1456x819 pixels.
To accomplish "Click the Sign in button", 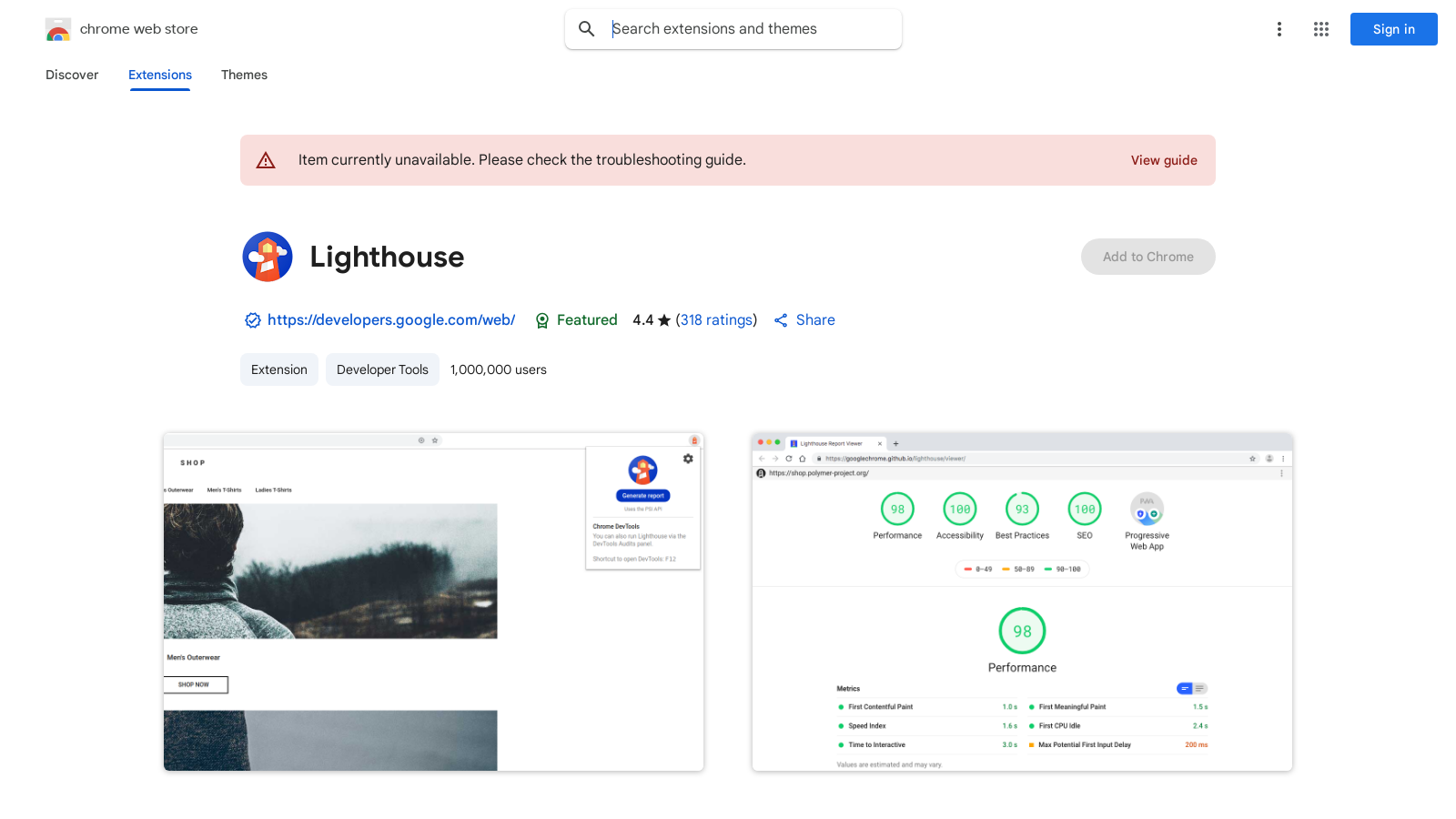I will [1393, 29].
